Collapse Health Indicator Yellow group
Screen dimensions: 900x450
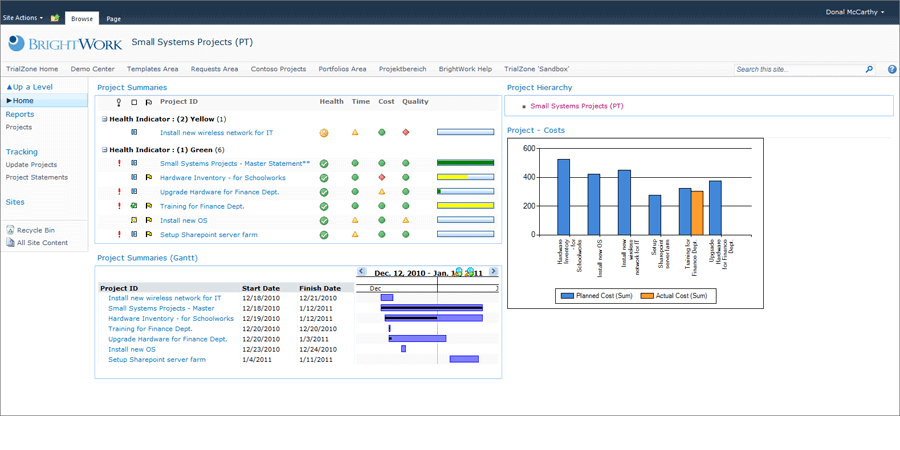pyautogui.click(x=104, y=119)
